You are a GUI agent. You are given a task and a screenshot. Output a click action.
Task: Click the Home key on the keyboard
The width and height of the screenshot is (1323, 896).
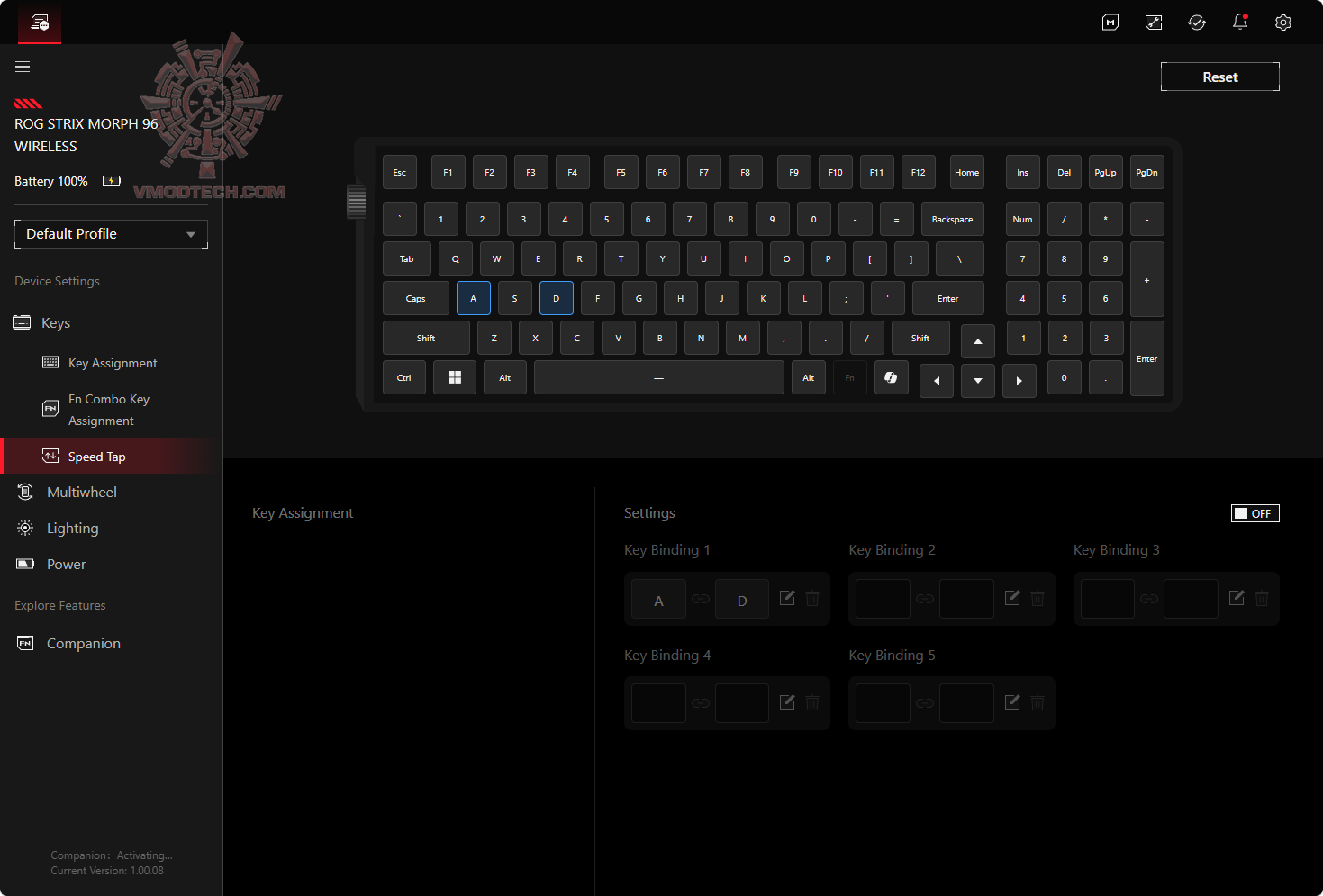(x=967, y=172)
